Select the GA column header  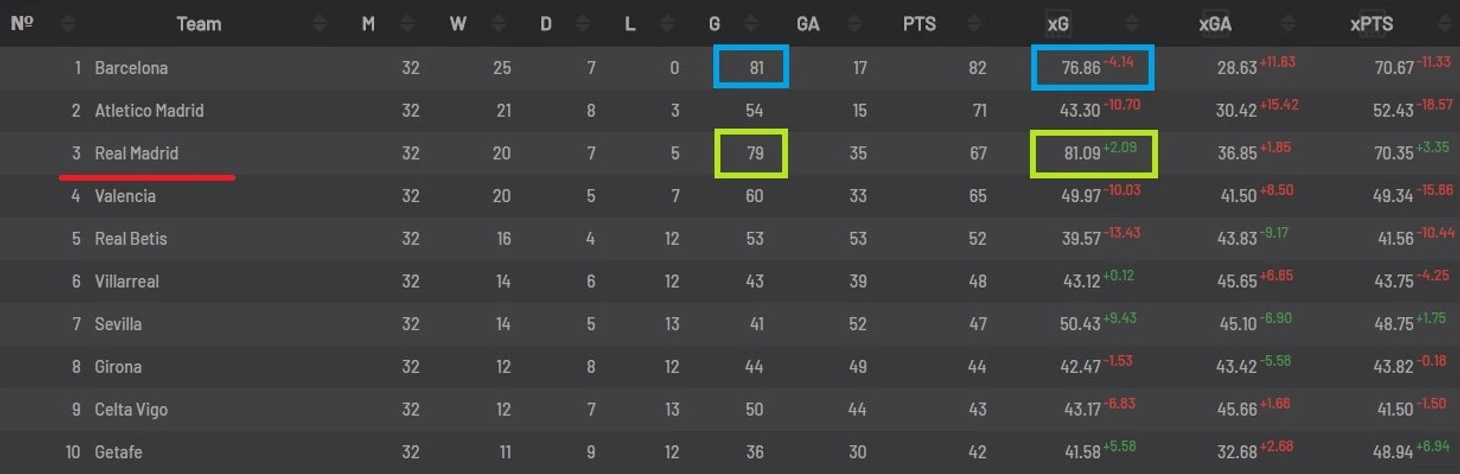808,24
